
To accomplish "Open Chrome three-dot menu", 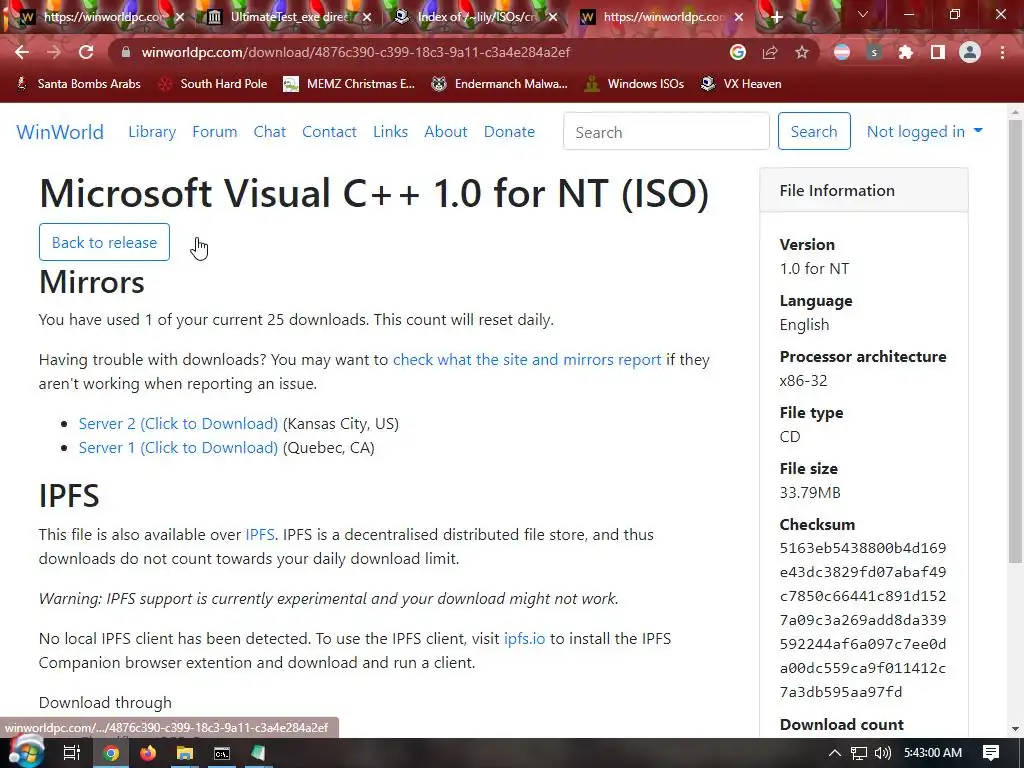I will click(1002, 52).
